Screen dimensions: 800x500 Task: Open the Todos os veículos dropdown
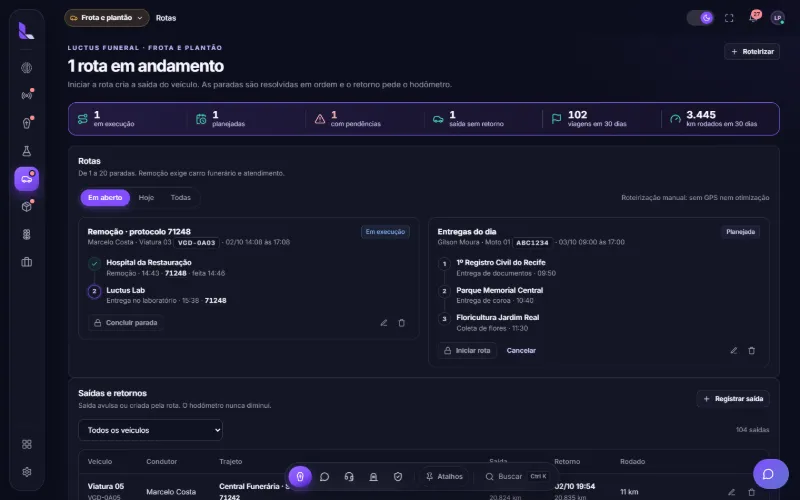tap(151, 430)
